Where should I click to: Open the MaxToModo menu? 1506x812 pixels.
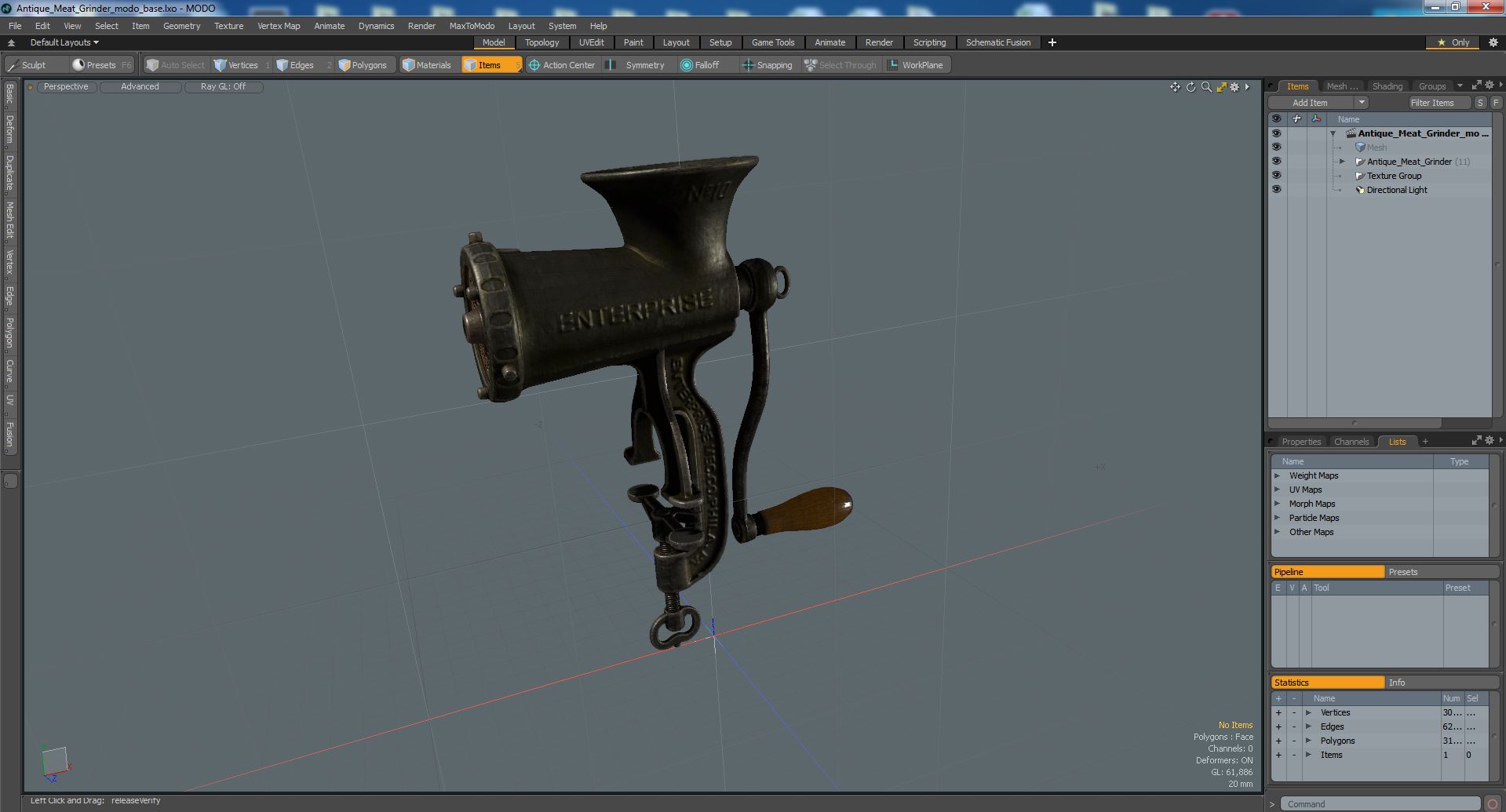(472, 26)
